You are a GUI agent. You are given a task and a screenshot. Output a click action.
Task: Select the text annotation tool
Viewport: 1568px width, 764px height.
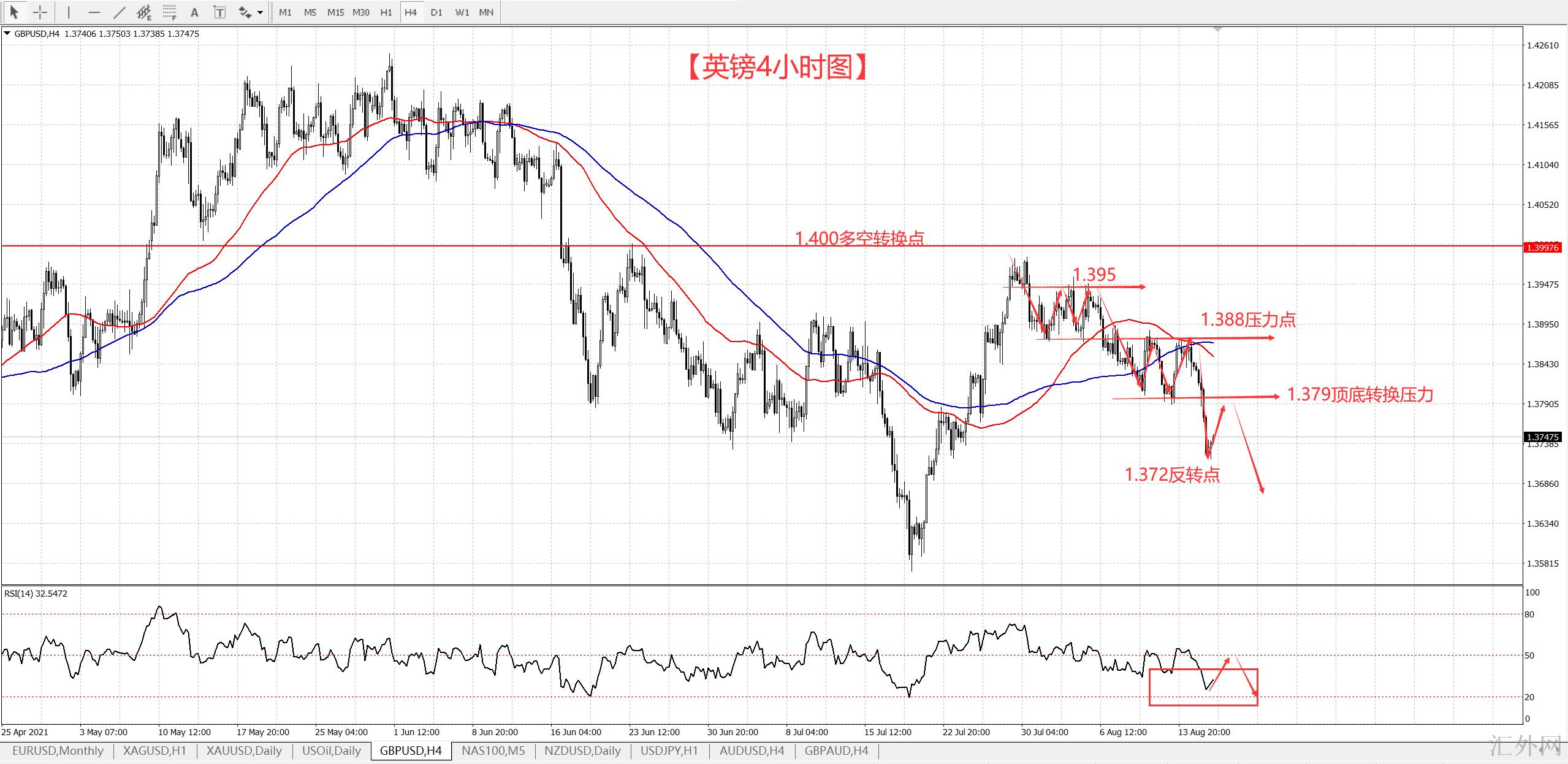click(x=194, y=12)
